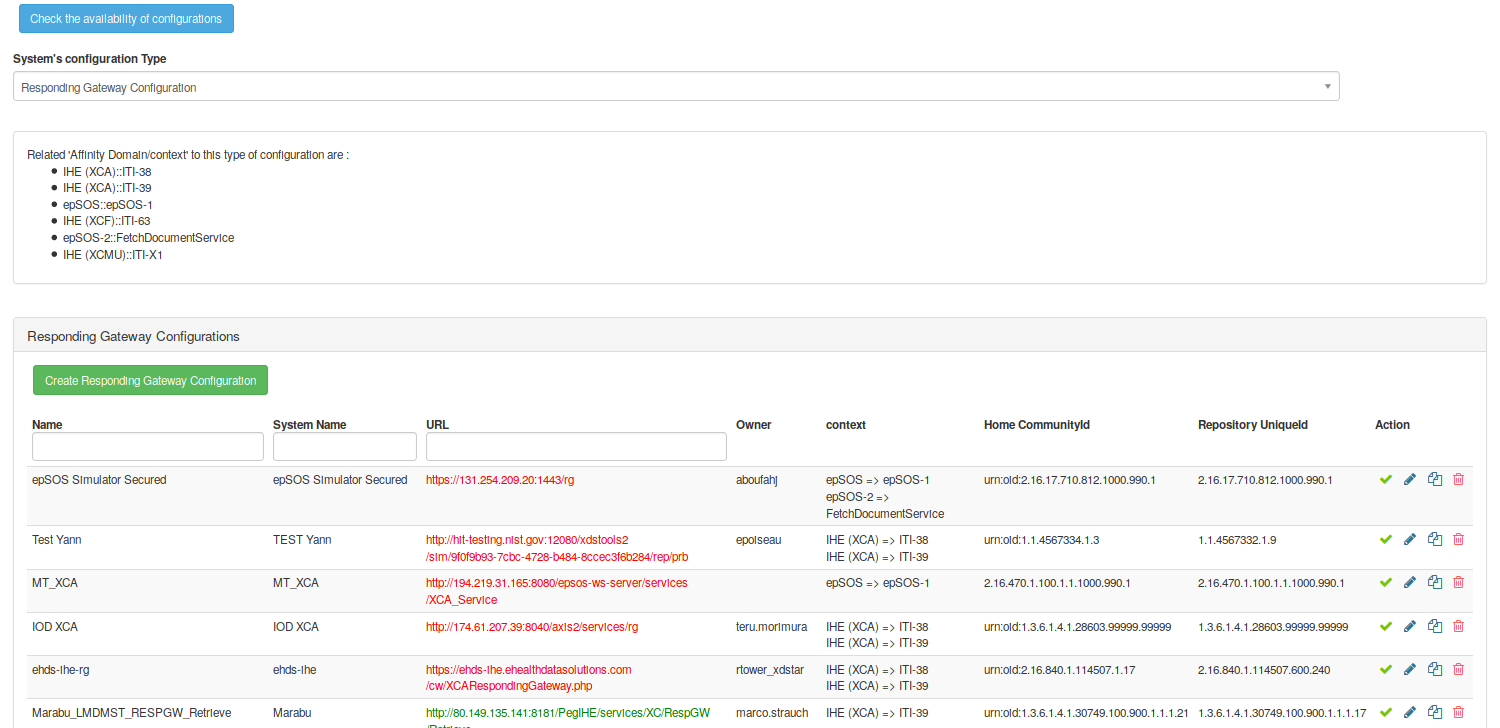
Task: Duplicate the MT_XCA configuration using copy icon
Action: tap(1435, 583)
